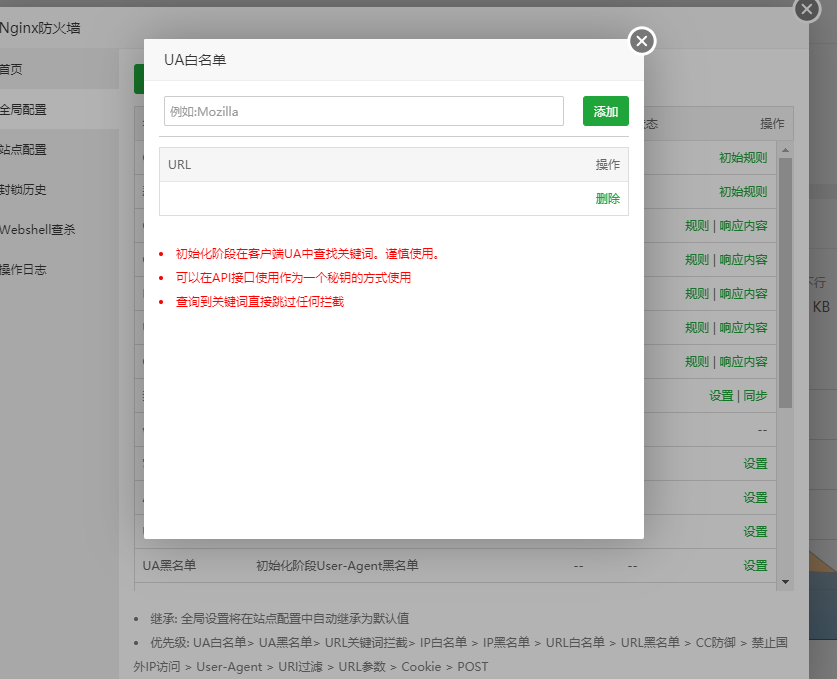Focus the 例如:Mozilla input field
837x679 pixels.
(x=364, y=111)
